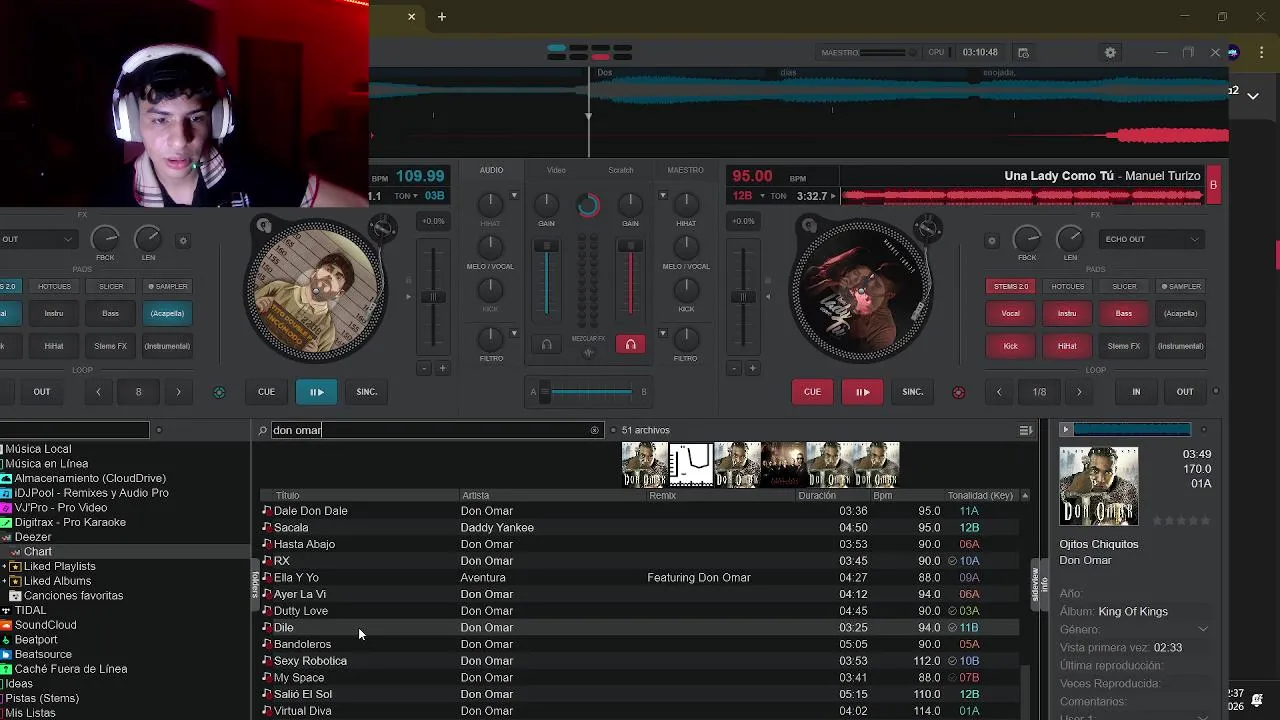This screenshot has width=1280, height=720.
Task: Decrease right deck pitch with minus button
Action: [x=734, y=368]
